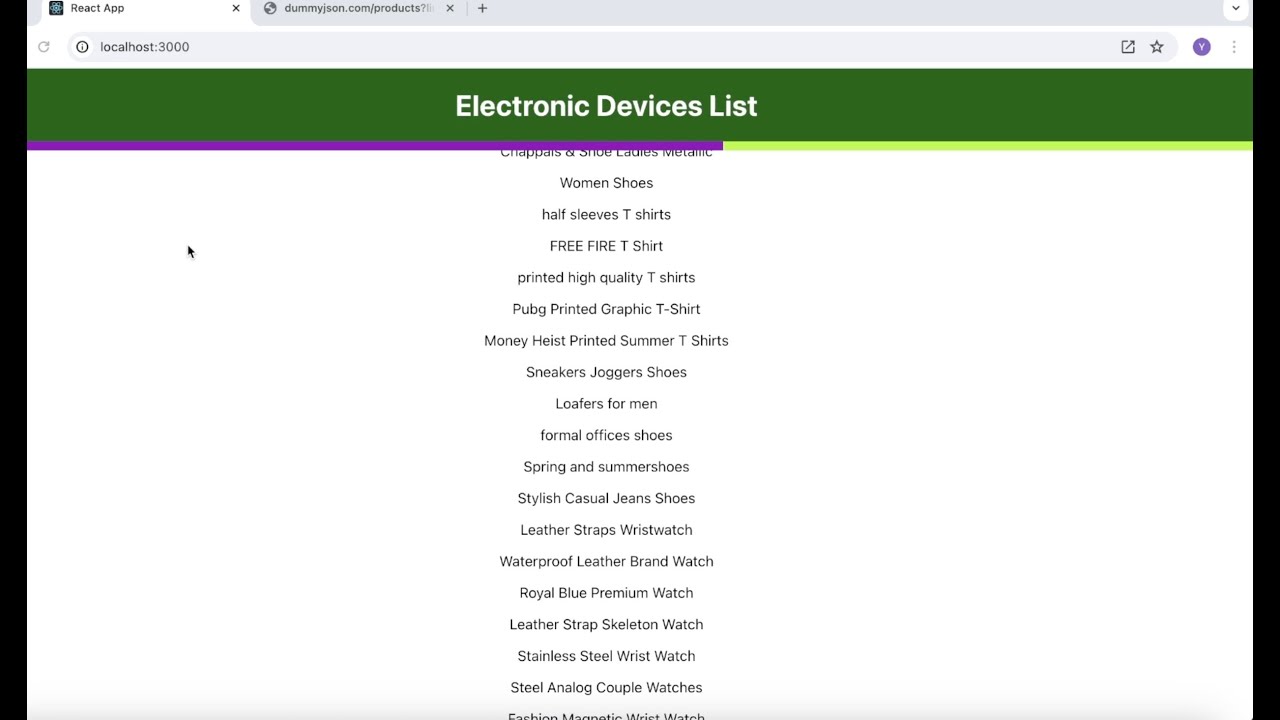1280x720 pixels.
Task: Click the localhost:3000 address bar
Action: [600, 47]
